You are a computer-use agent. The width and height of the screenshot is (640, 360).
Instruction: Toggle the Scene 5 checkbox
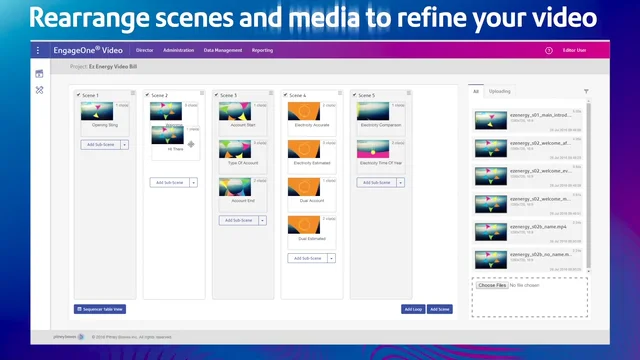354,95
